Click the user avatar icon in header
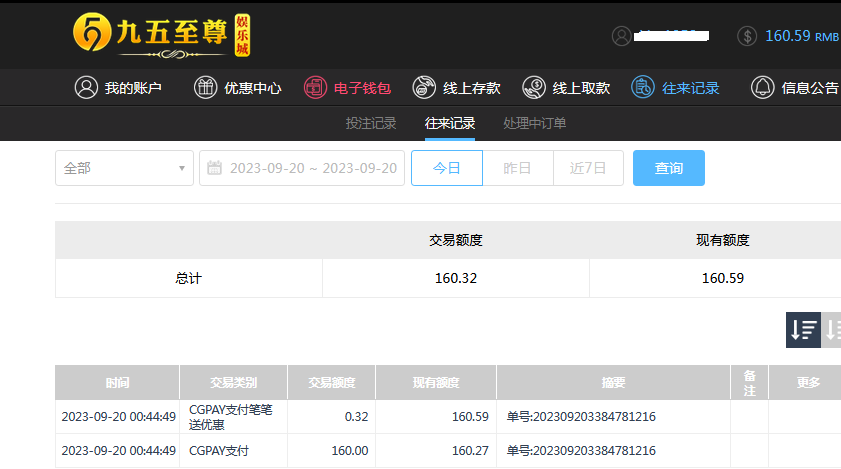Image resolution: width=841 pixels, height=469 pixels. click(x=621, y=36)
